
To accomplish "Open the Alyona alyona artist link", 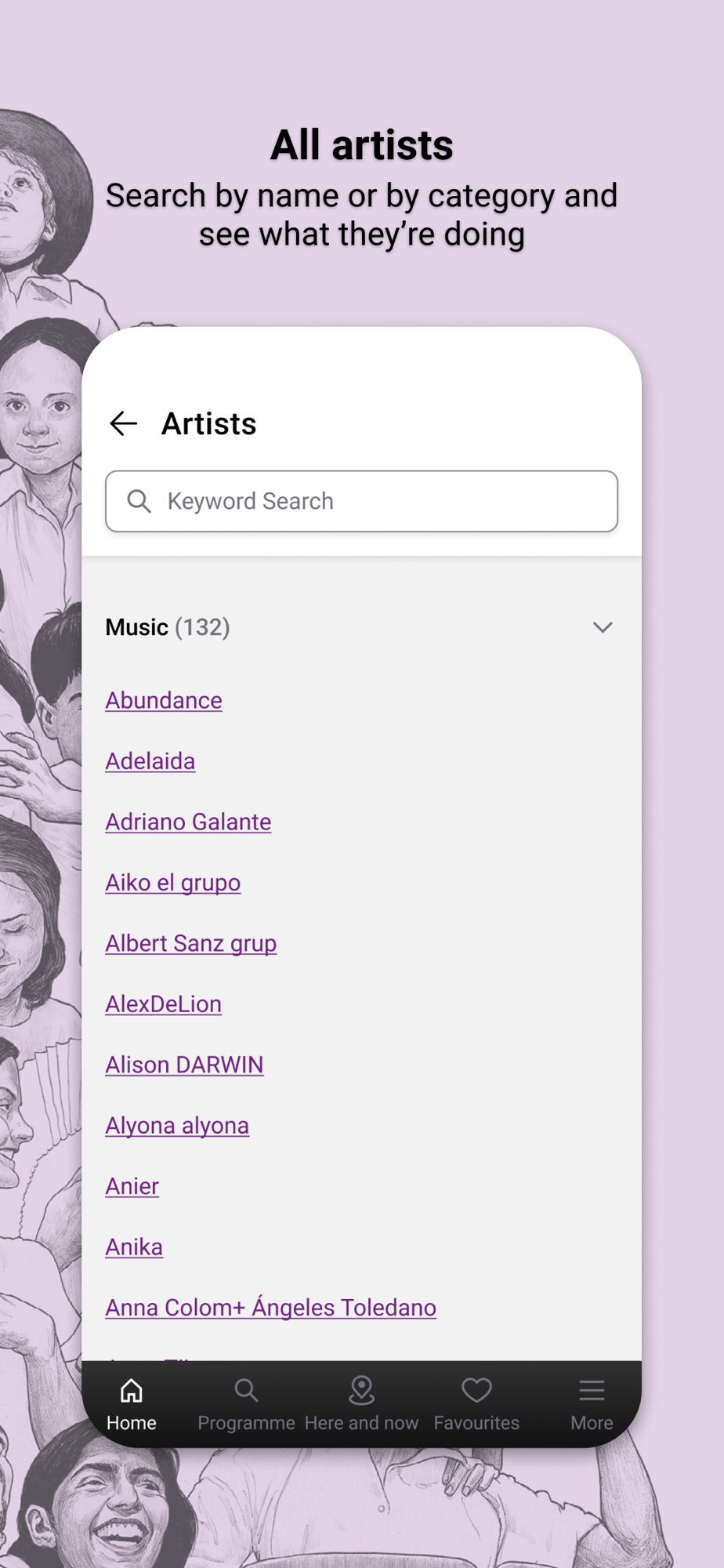I will [177, 1126].
